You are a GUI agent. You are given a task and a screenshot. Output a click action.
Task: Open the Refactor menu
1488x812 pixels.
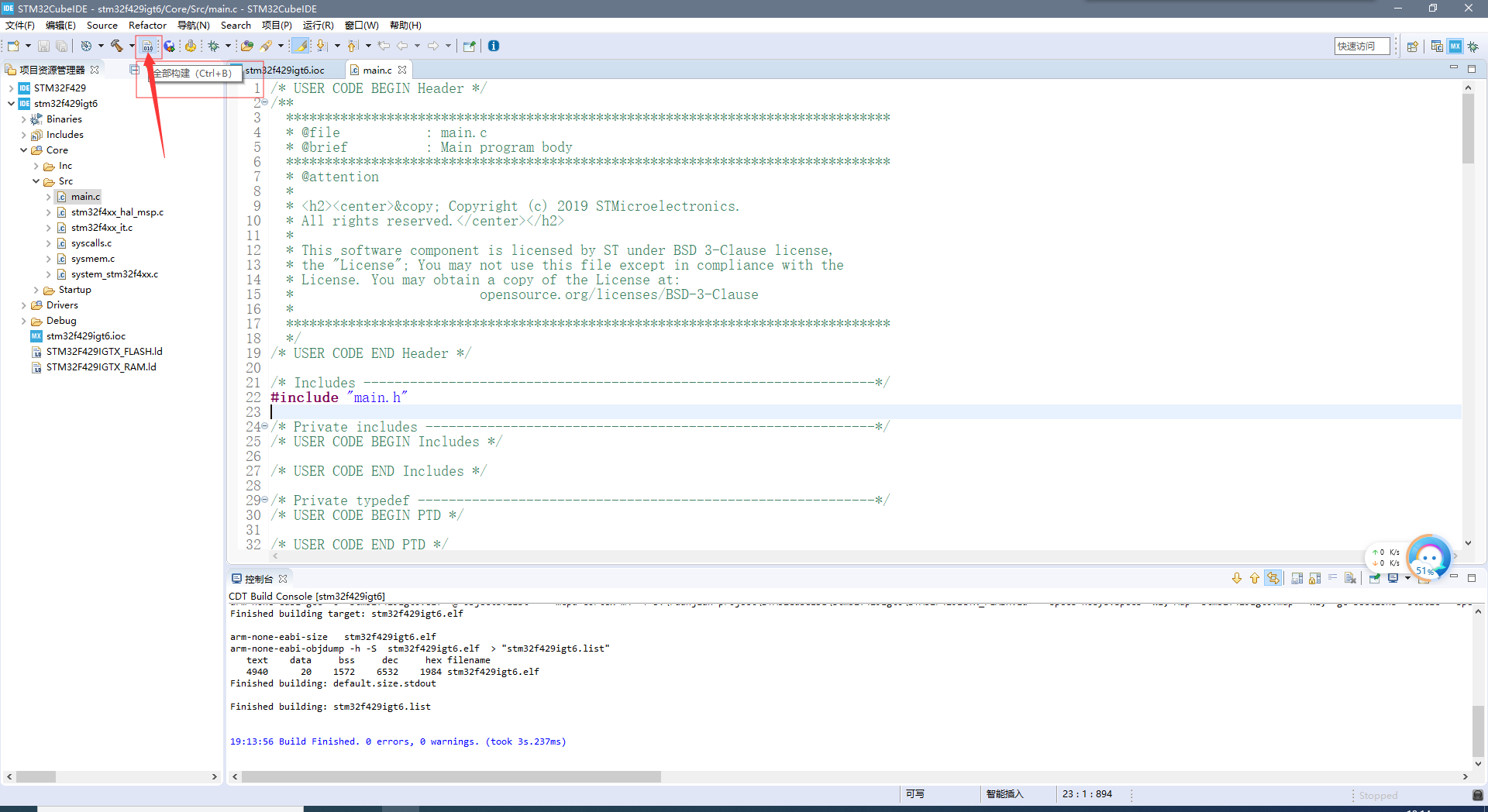point(147,26)
